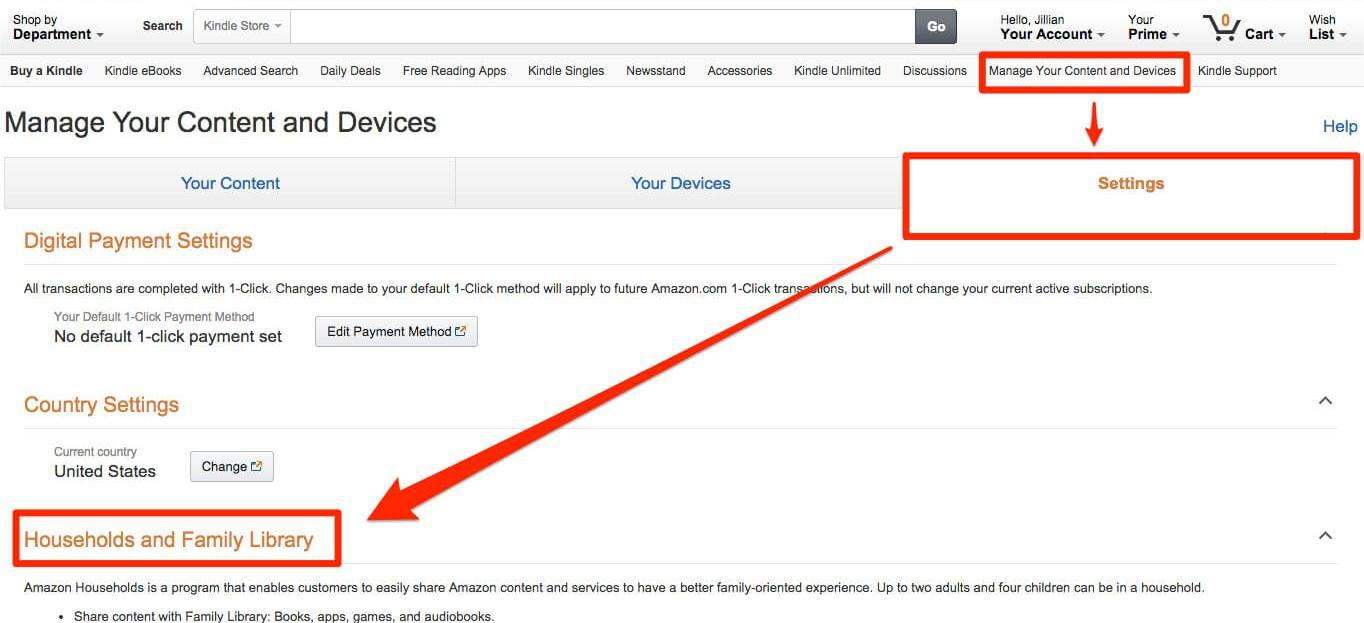Collapse the Country Settings section chevron
Screen dimensions: 1364x623
click(1325, 401)
